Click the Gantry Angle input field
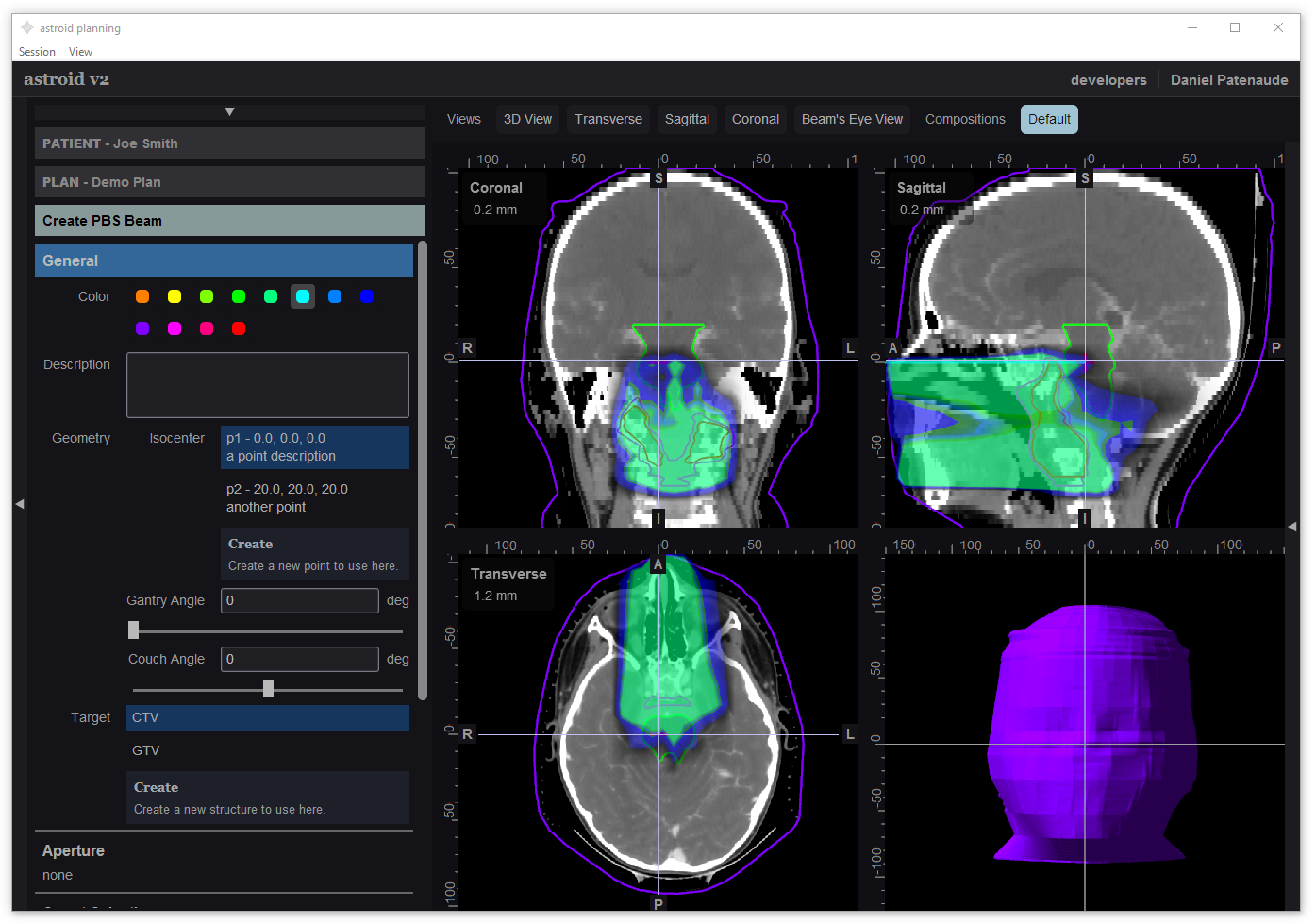The width and height of the screenshot is (1316, 924). (x=299, y=600)
